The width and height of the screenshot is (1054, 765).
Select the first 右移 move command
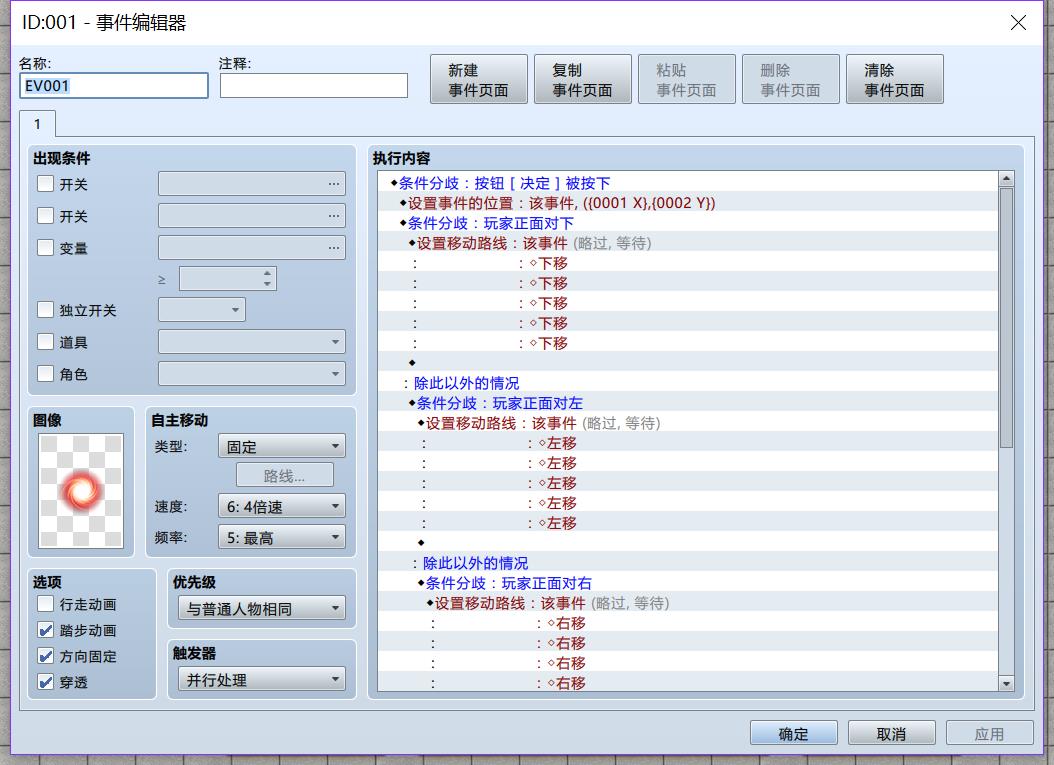tap(688, 624)
